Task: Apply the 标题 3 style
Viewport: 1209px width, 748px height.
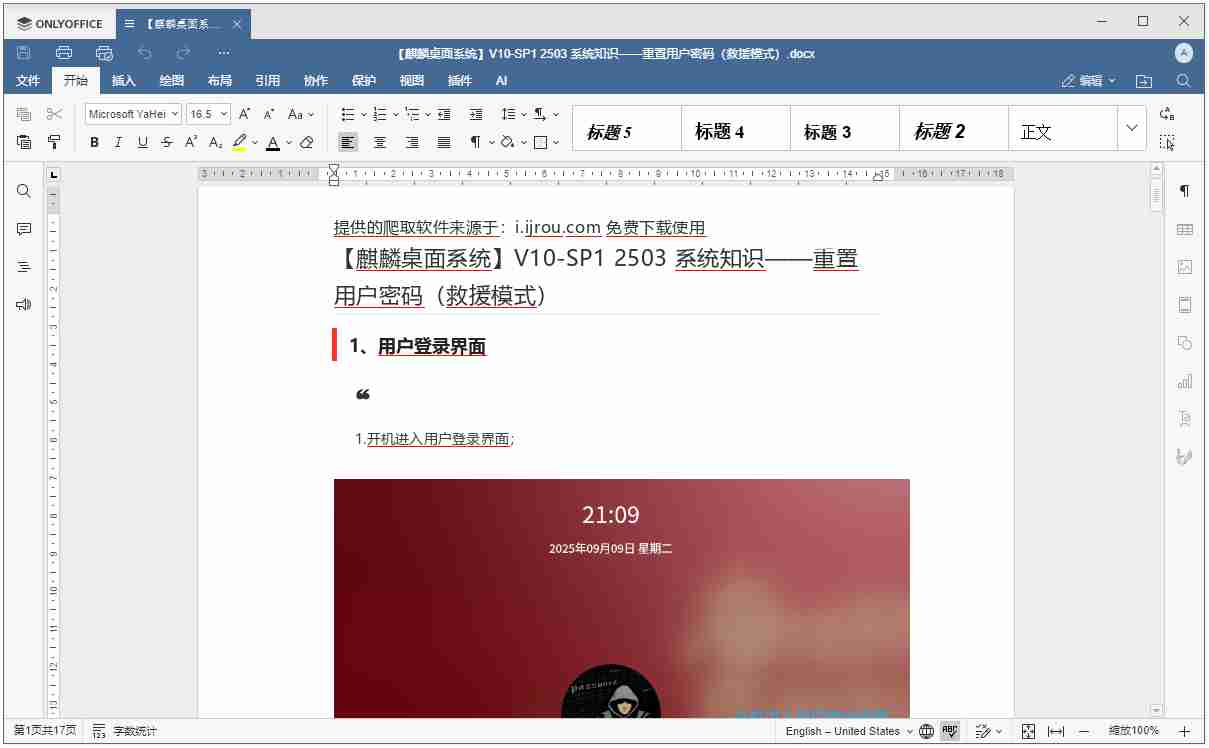Action: pyautogui.click(x=844, y=128)
